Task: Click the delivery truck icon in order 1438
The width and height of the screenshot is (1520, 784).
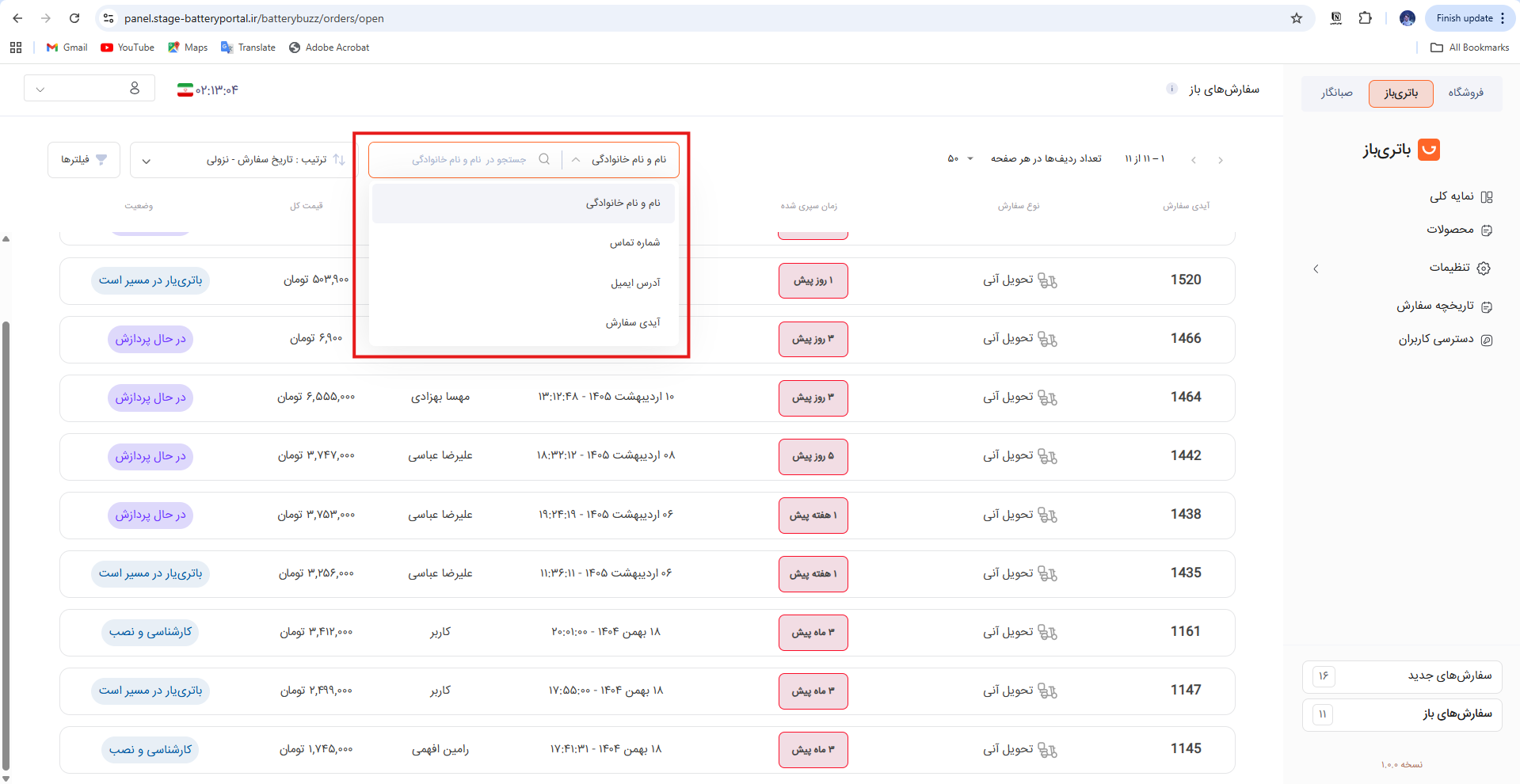Action: (x=1047, y=515)
